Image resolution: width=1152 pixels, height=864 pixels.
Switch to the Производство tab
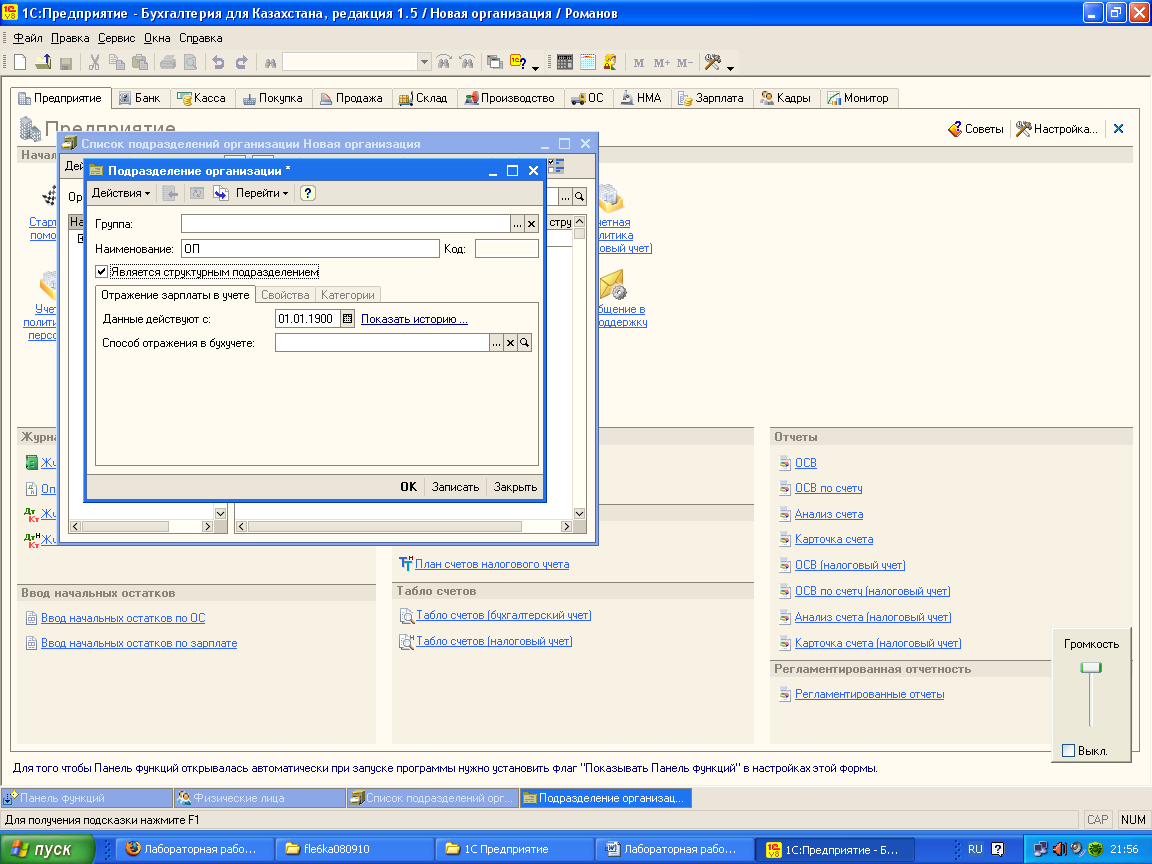[x=510, y=98]
